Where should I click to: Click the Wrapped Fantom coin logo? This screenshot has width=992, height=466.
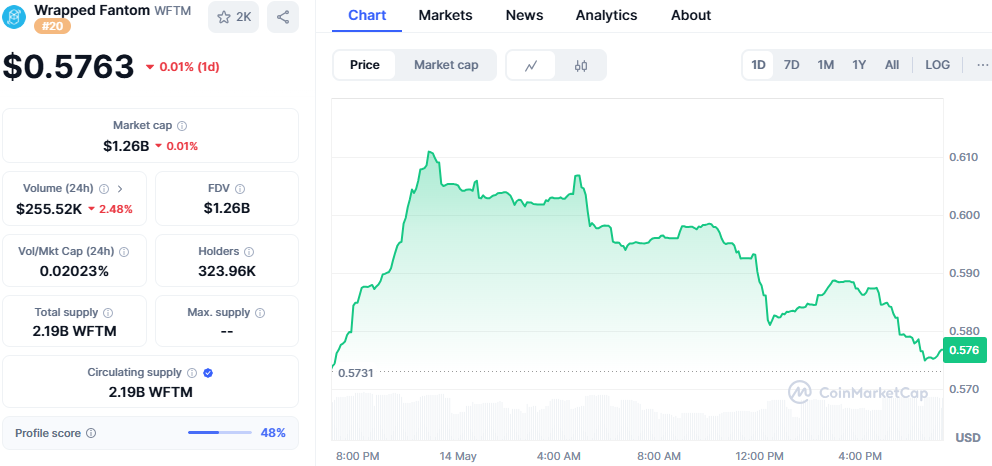click(x=15, y=17)
